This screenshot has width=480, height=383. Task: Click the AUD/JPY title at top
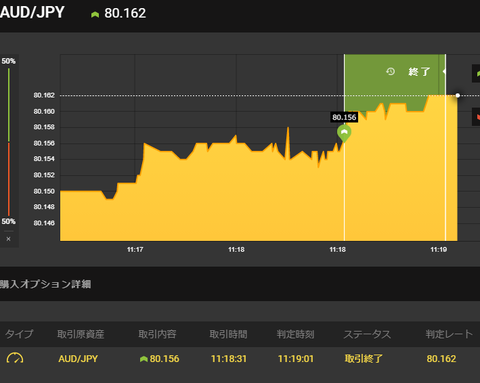pyautogui.click(x=32, y=13)
